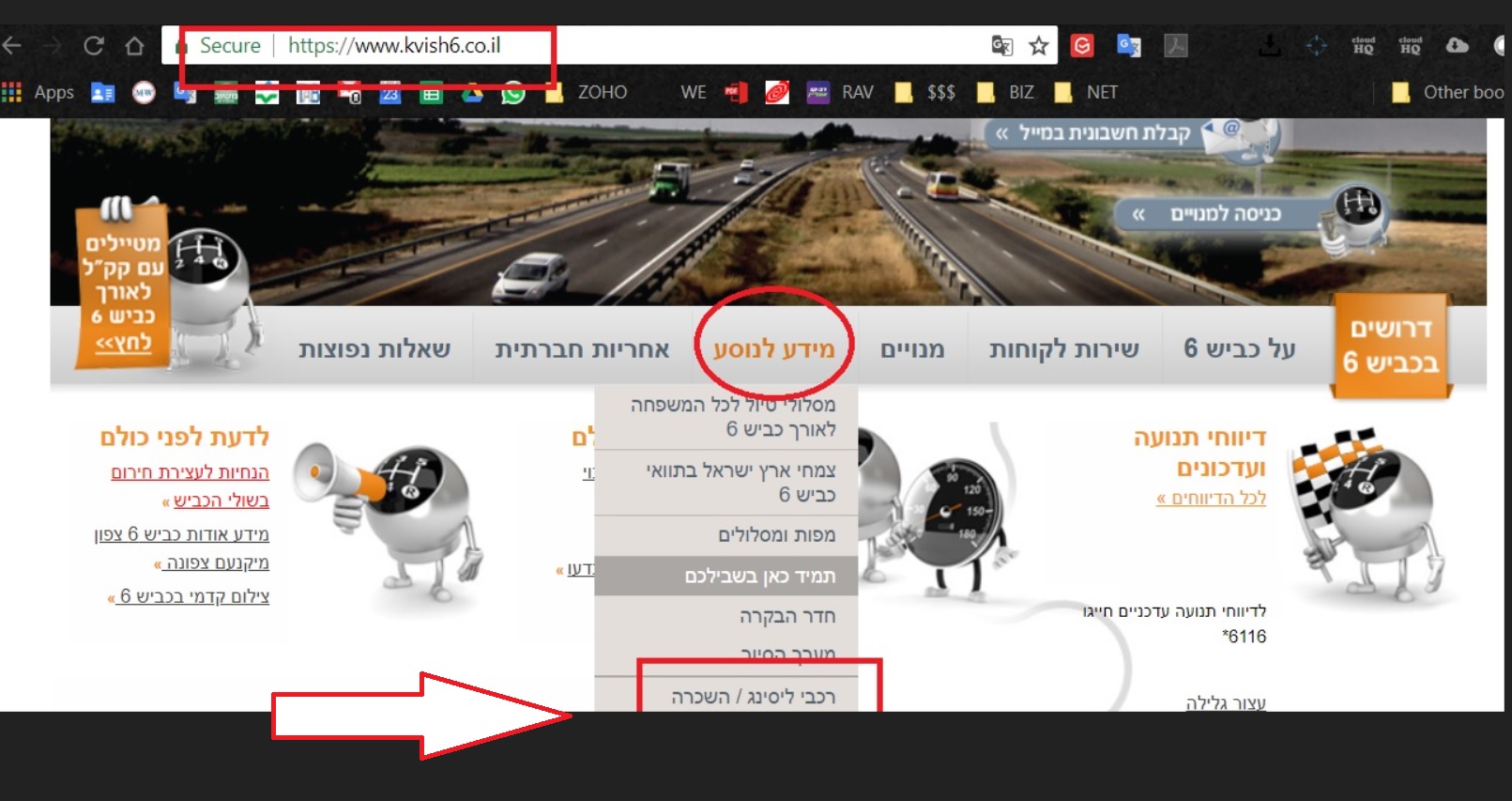Open the ZOHO bookmarks folder
Viewport: 1512px width, 801px height.
point(587,92)
